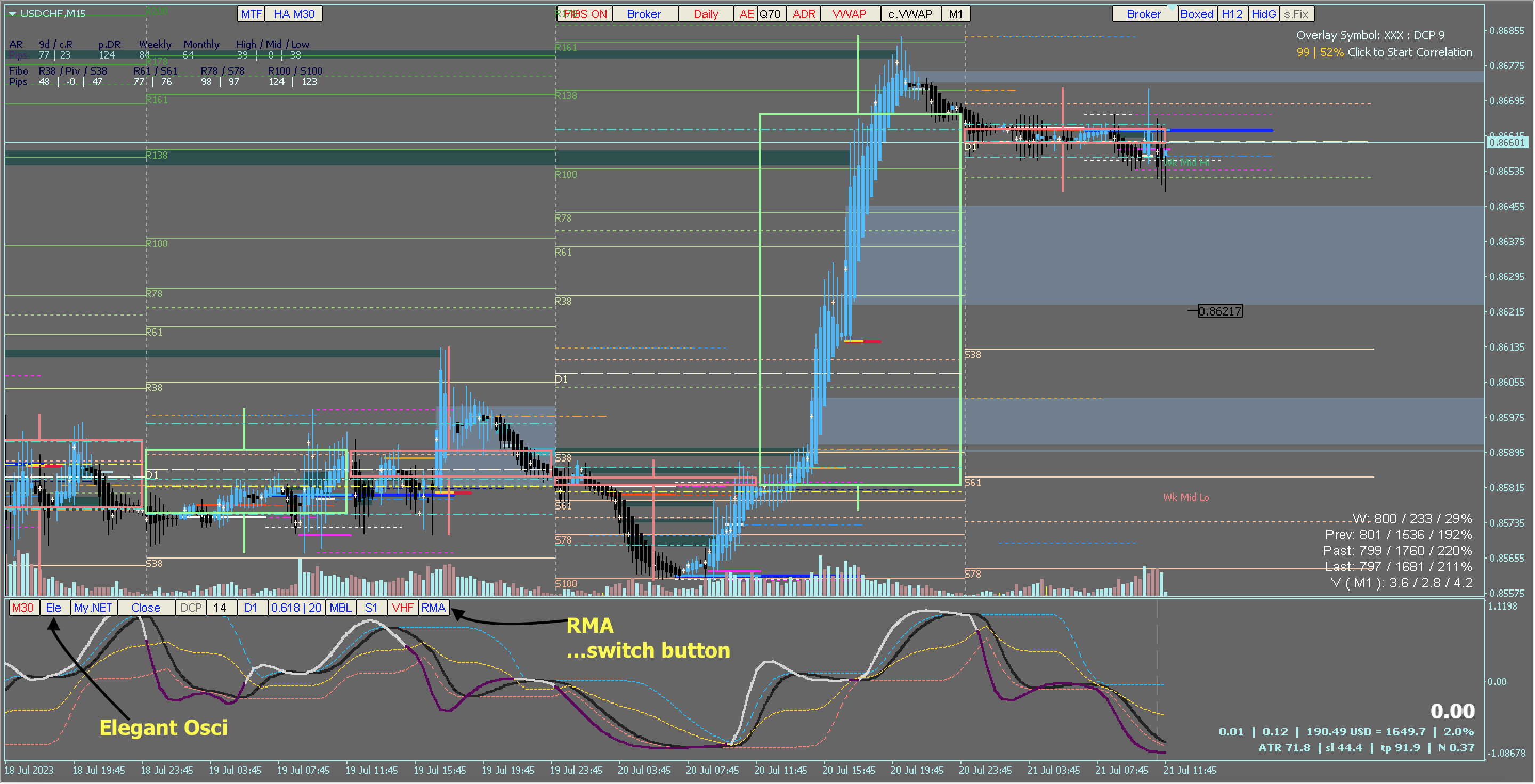Click to Start Correlation text

point(1409,52)
